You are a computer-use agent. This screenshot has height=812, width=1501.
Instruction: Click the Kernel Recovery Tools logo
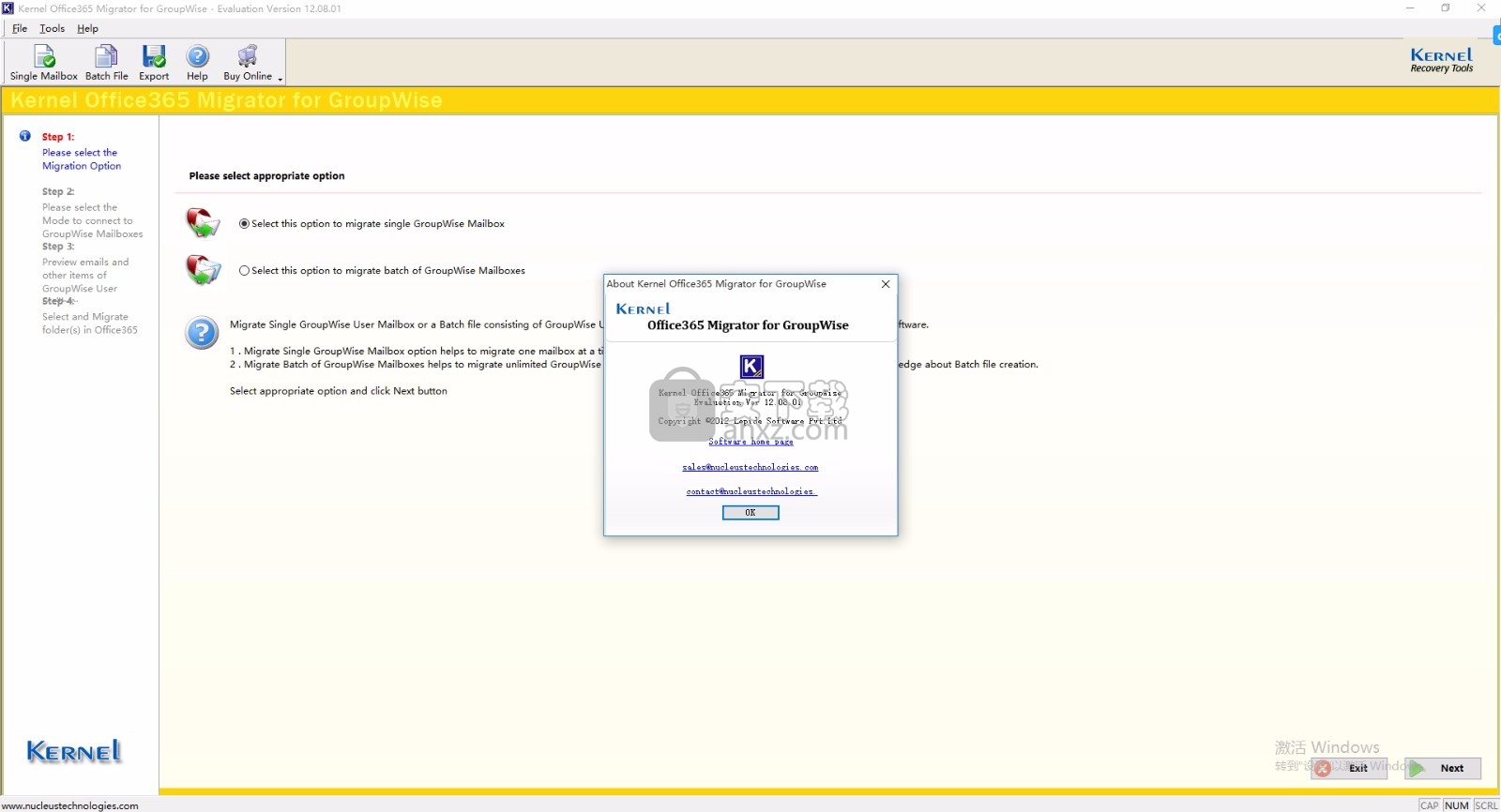[1442, 61]
